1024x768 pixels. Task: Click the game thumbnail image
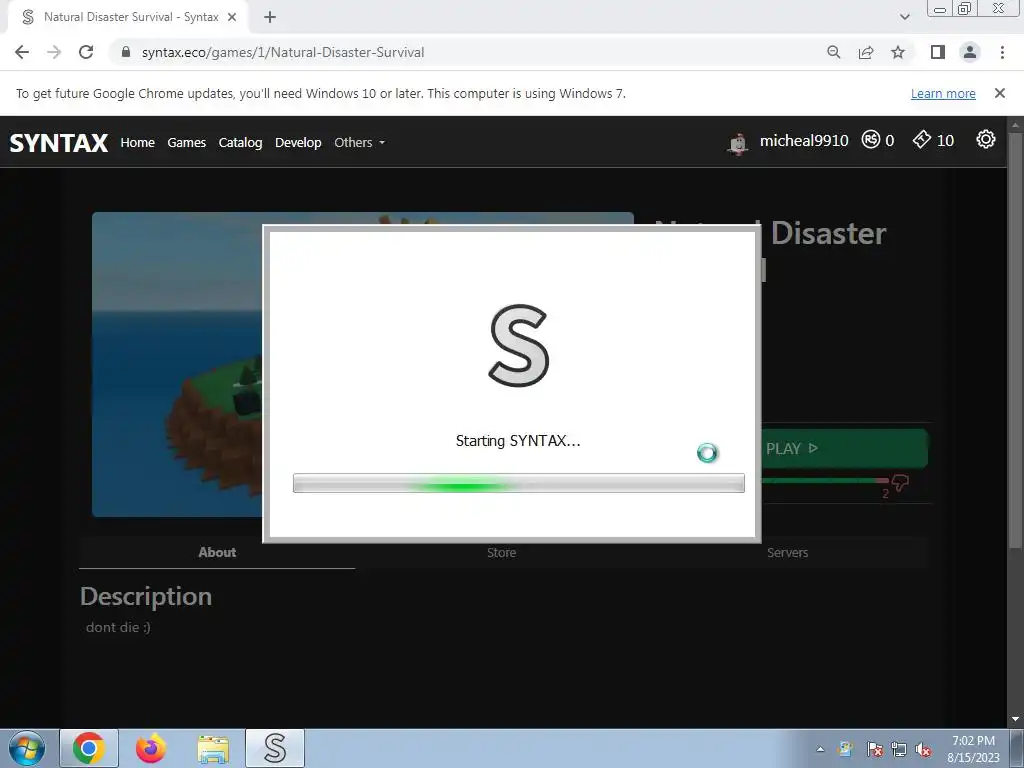177,364
